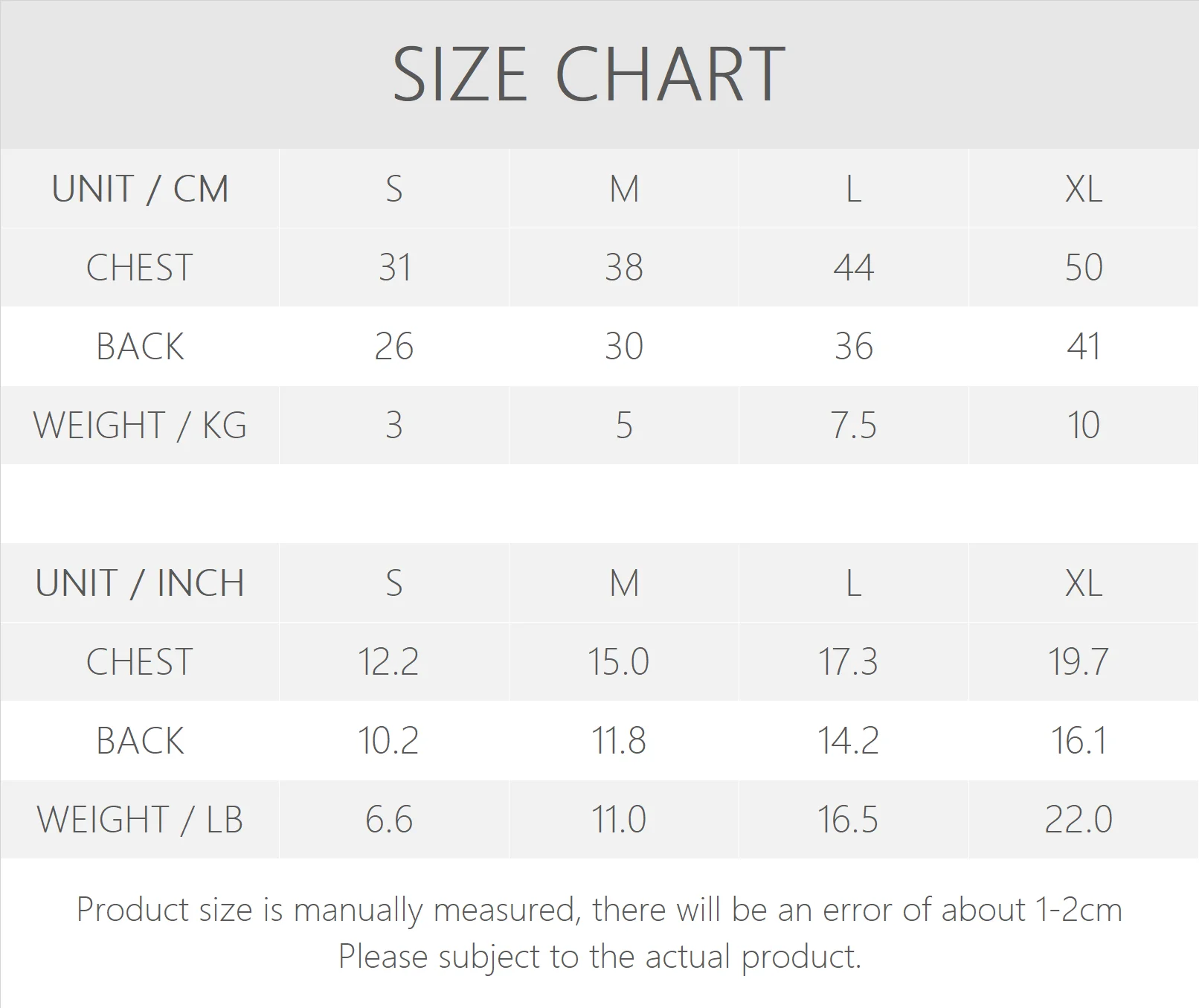The width and height of the screenshot is (1199, 1008).
Task: Click the XL column header in CM table
Action: tap(1083, 189)
